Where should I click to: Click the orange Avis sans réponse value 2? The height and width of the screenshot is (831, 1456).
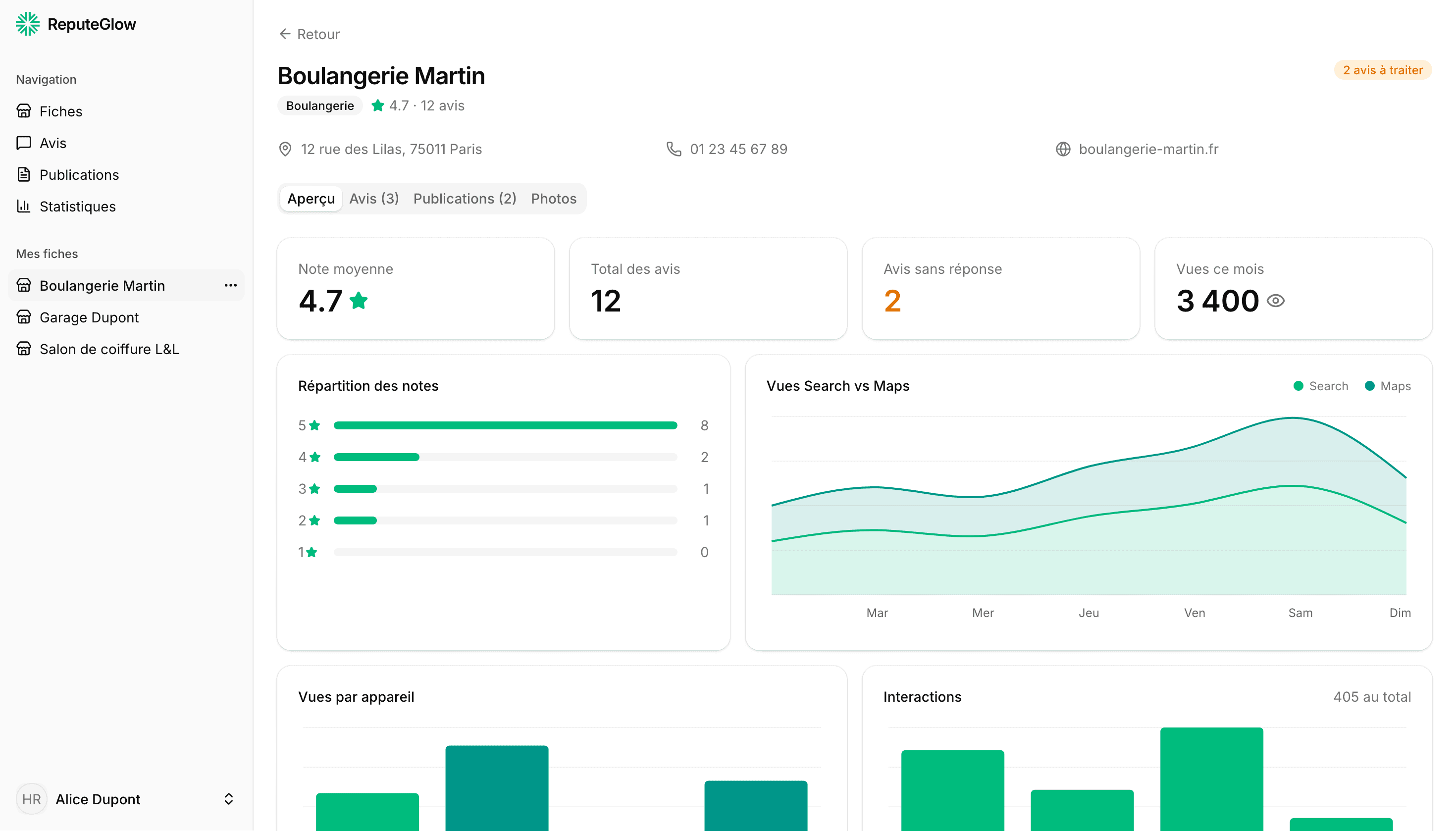click(892, 301)
